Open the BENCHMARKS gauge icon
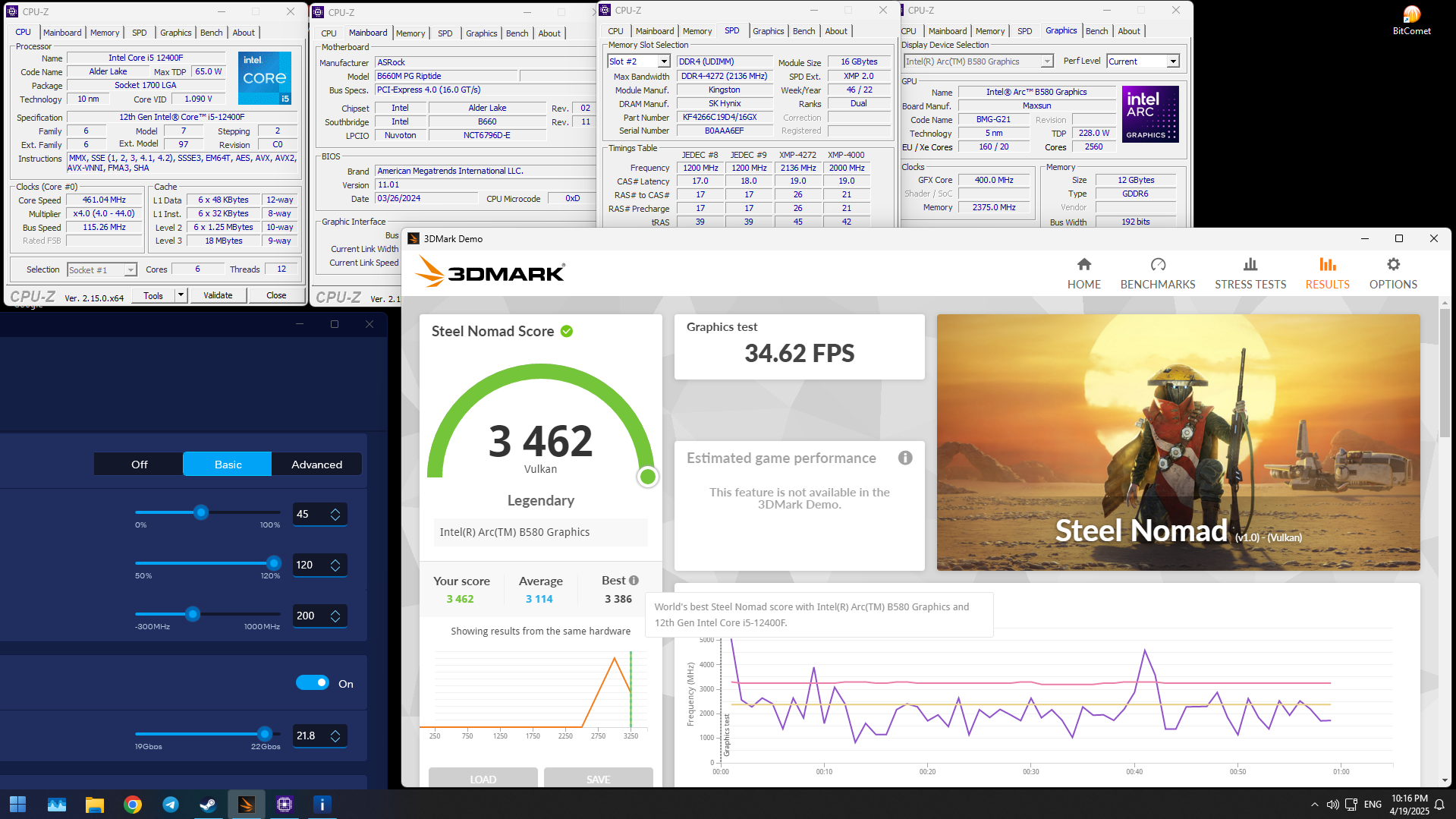 pyautogui.click(x=1158, y=264)
